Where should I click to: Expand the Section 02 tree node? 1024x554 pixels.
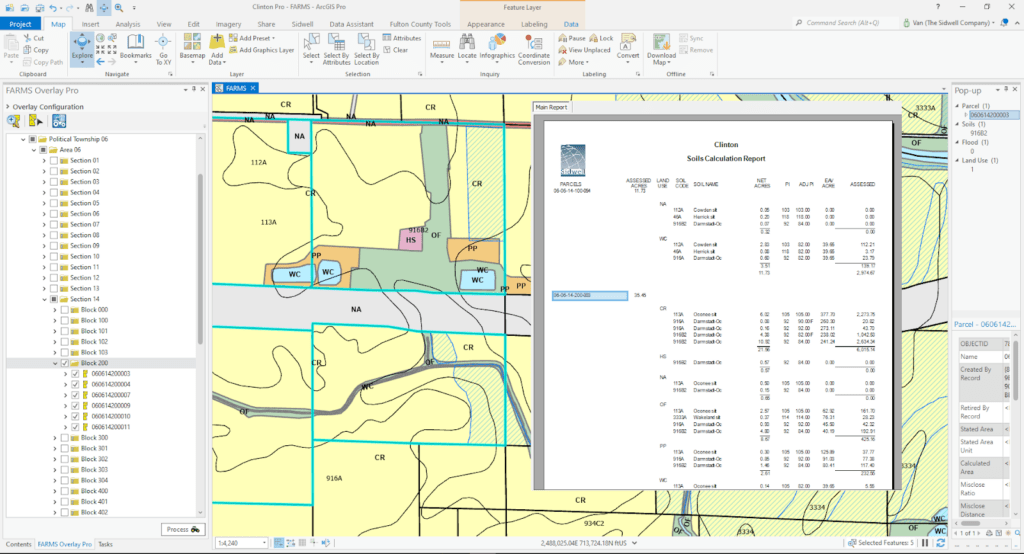pos(44,171)
